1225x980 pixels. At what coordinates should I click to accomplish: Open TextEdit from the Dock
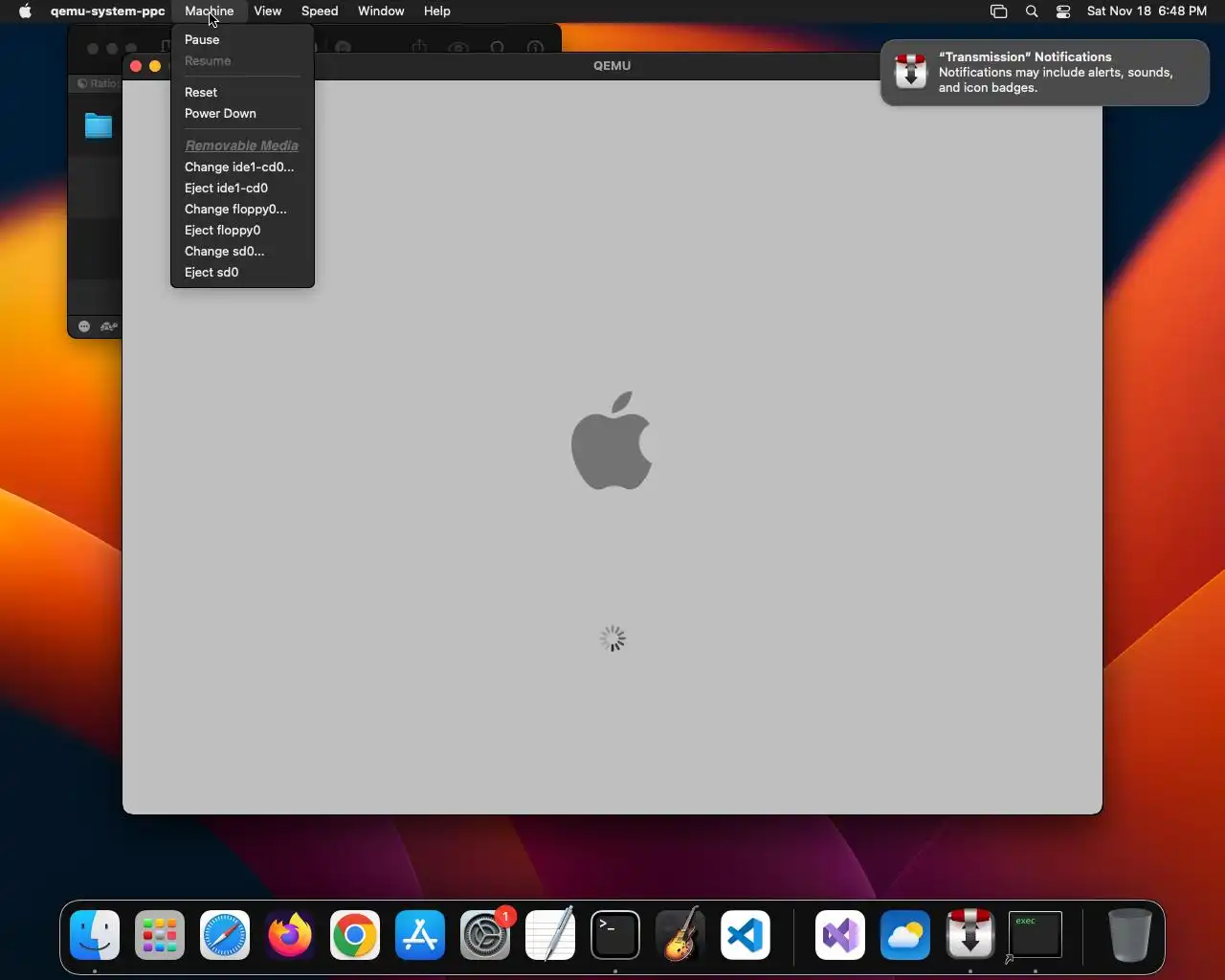[x=550, y=935]
